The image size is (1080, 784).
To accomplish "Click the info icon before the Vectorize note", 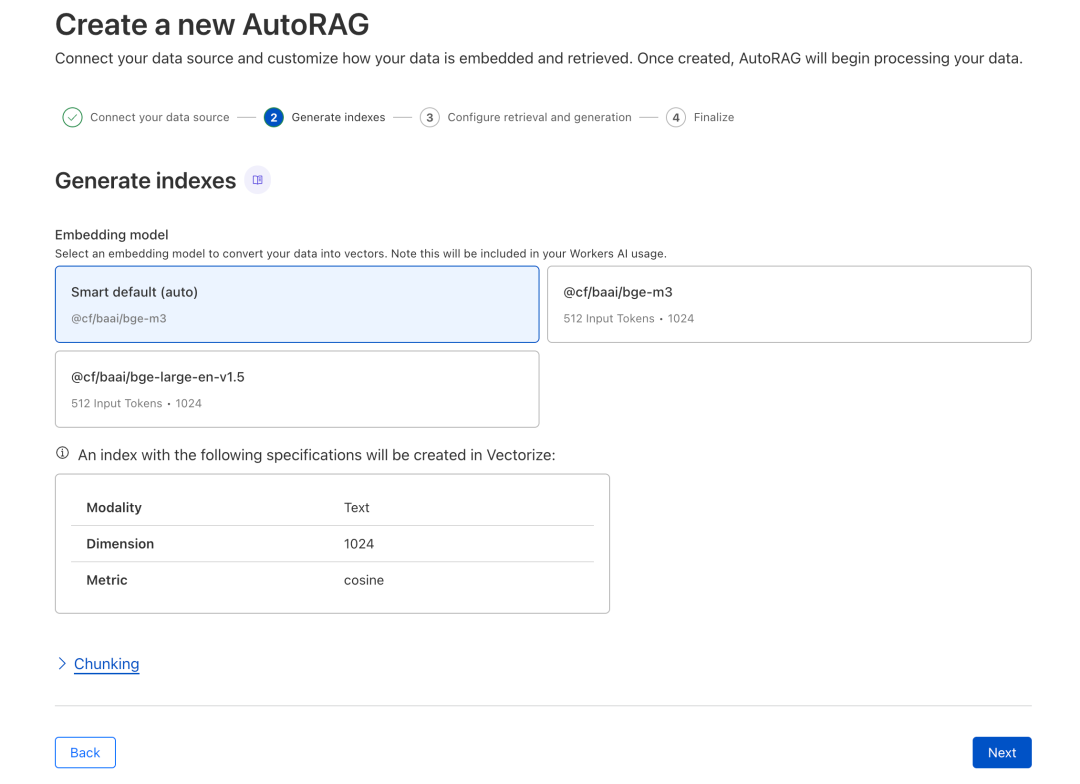I will (60, 452).
